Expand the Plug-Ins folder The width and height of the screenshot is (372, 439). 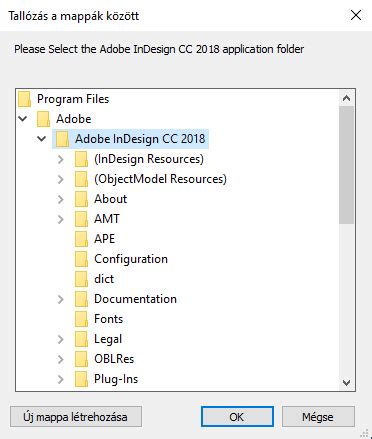pyautogui.click(x=61, y=379)
